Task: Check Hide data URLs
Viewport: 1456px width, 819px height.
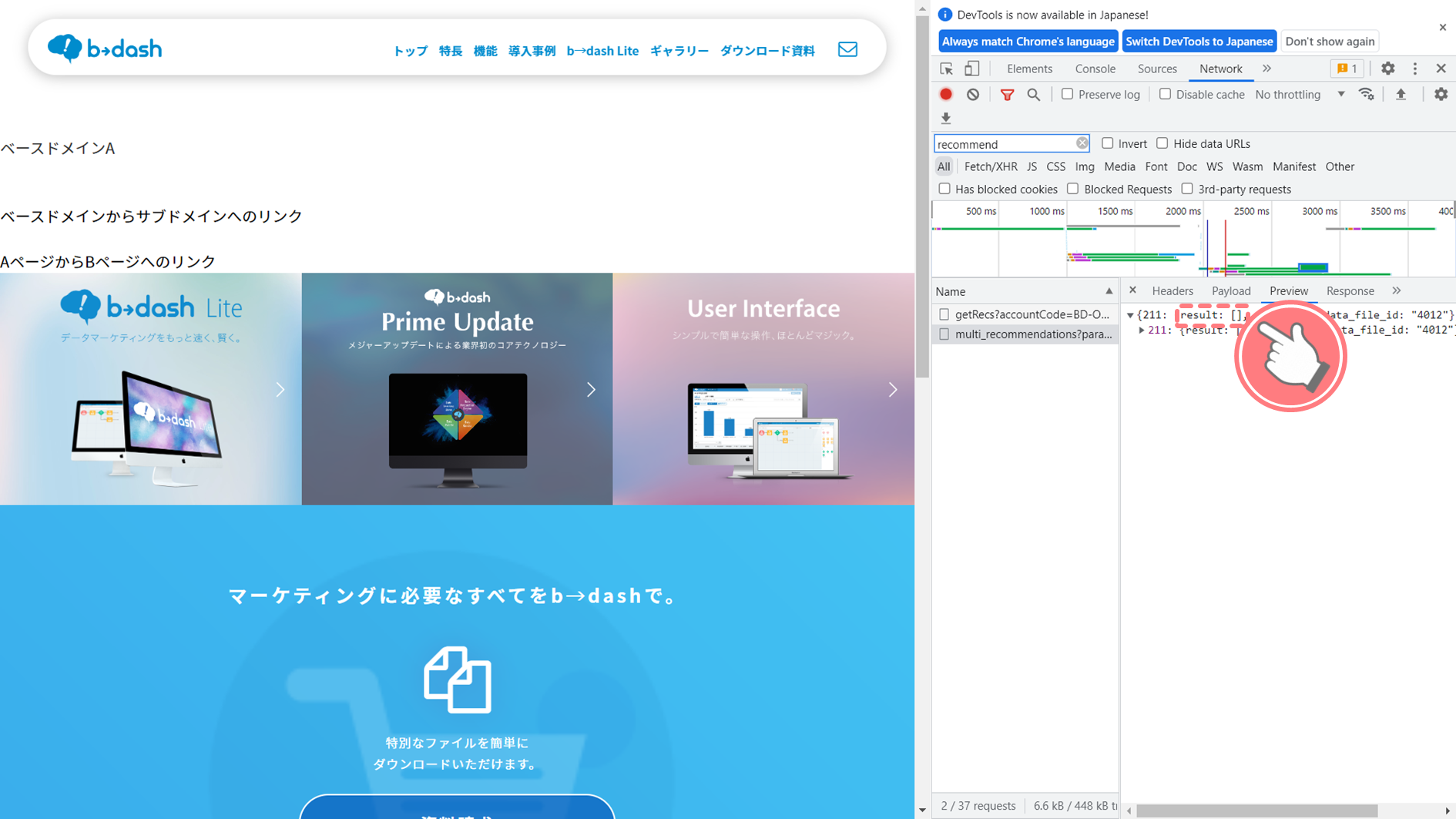Action: point(1162,143)
